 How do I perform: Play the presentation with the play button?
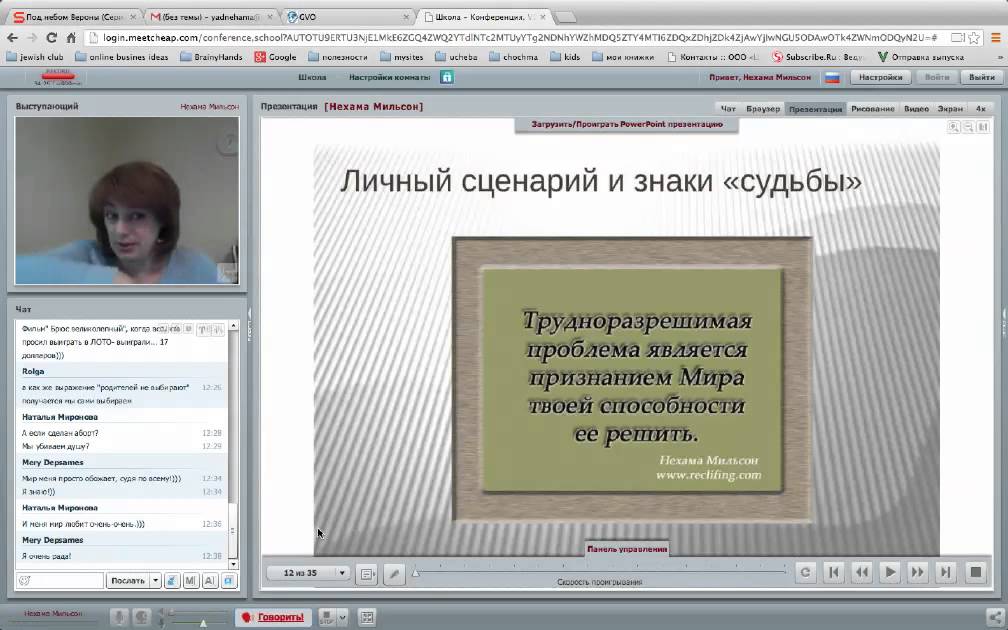click(x=890, y=572)
